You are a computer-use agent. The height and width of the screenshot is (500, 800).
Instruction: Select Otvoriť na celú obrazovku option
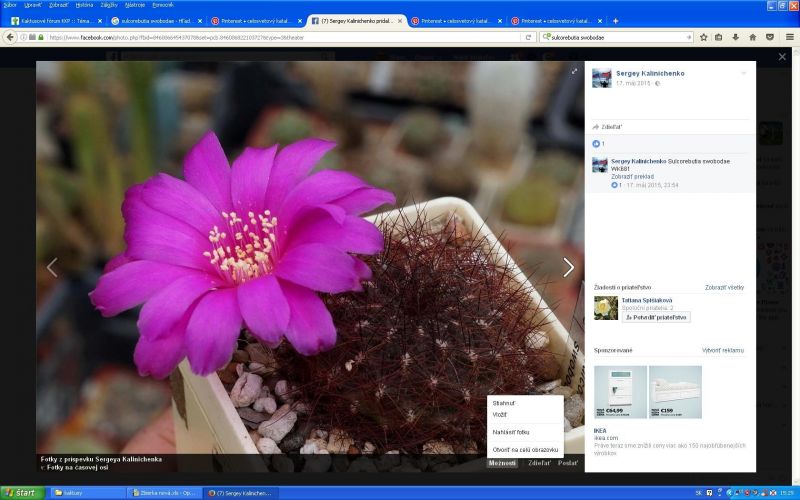coord(525,450)
